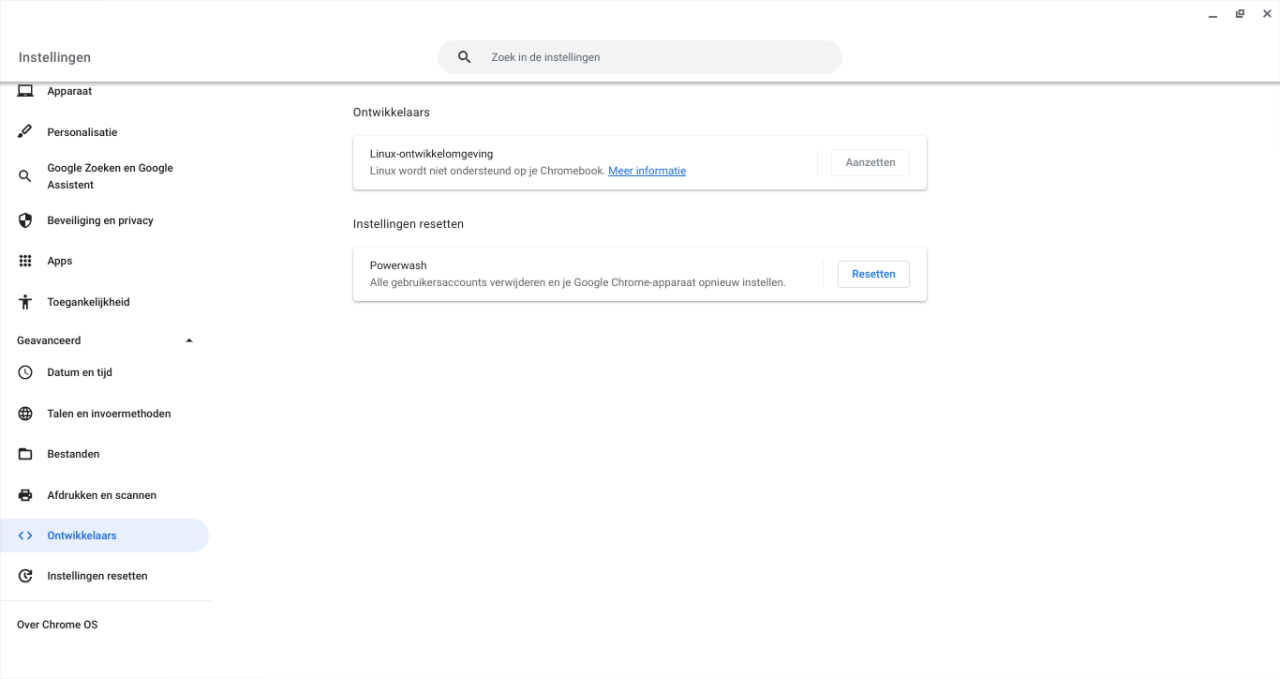Image resolution: width=1280 pixels, height=679 pixels.
Task: Select the code brackets icon for Ontwikkelaars
Action: [25, 535]
